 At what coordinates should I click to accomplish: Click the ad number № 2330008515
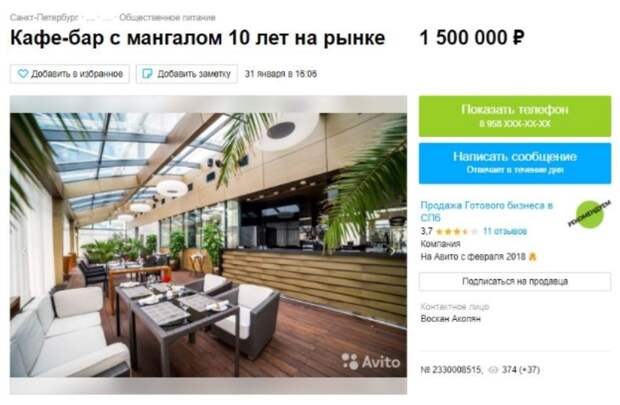(x=451, y=370)
